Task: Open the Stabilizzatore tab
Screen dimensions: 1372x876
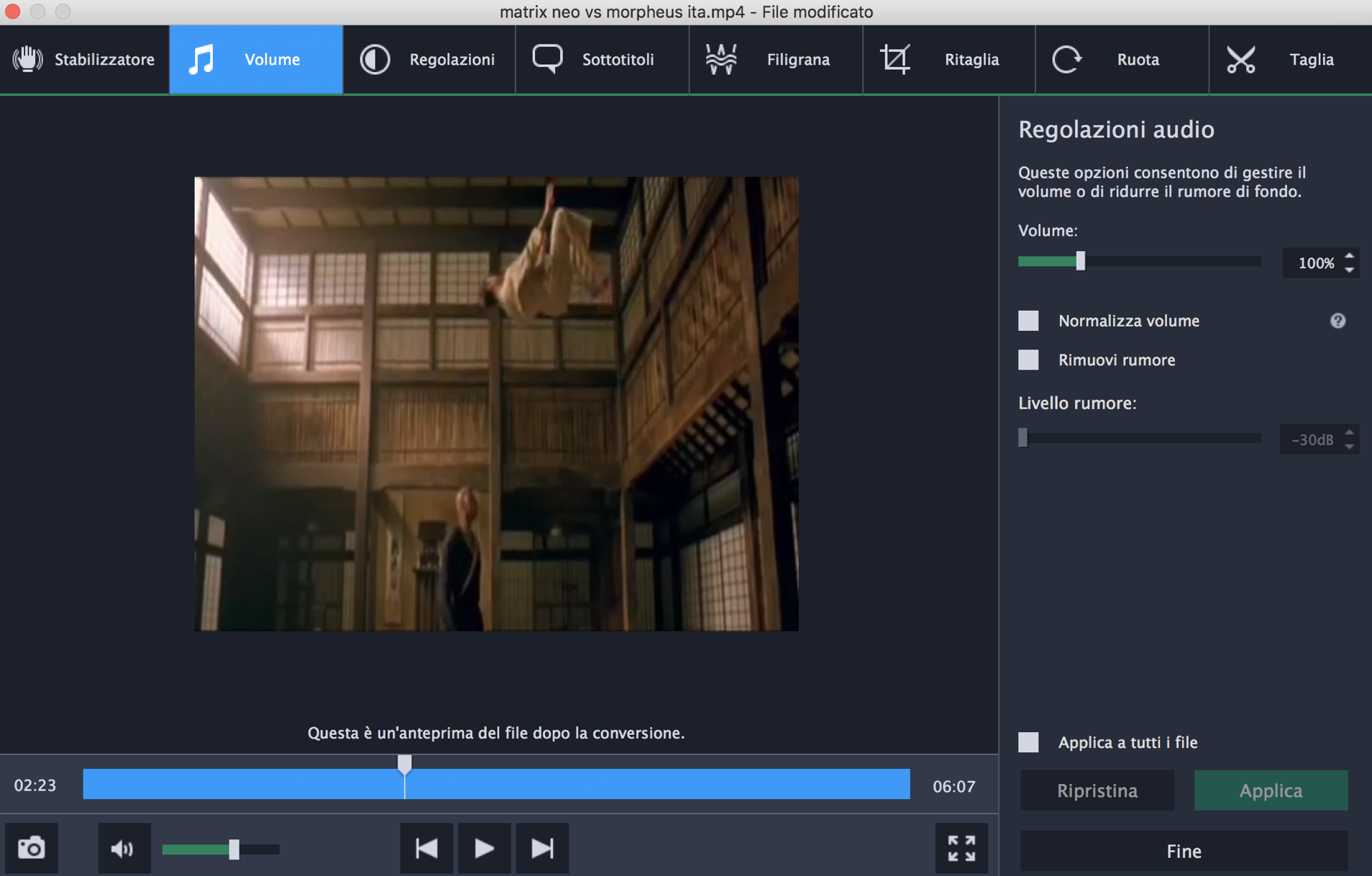Action: pos(84,60)
